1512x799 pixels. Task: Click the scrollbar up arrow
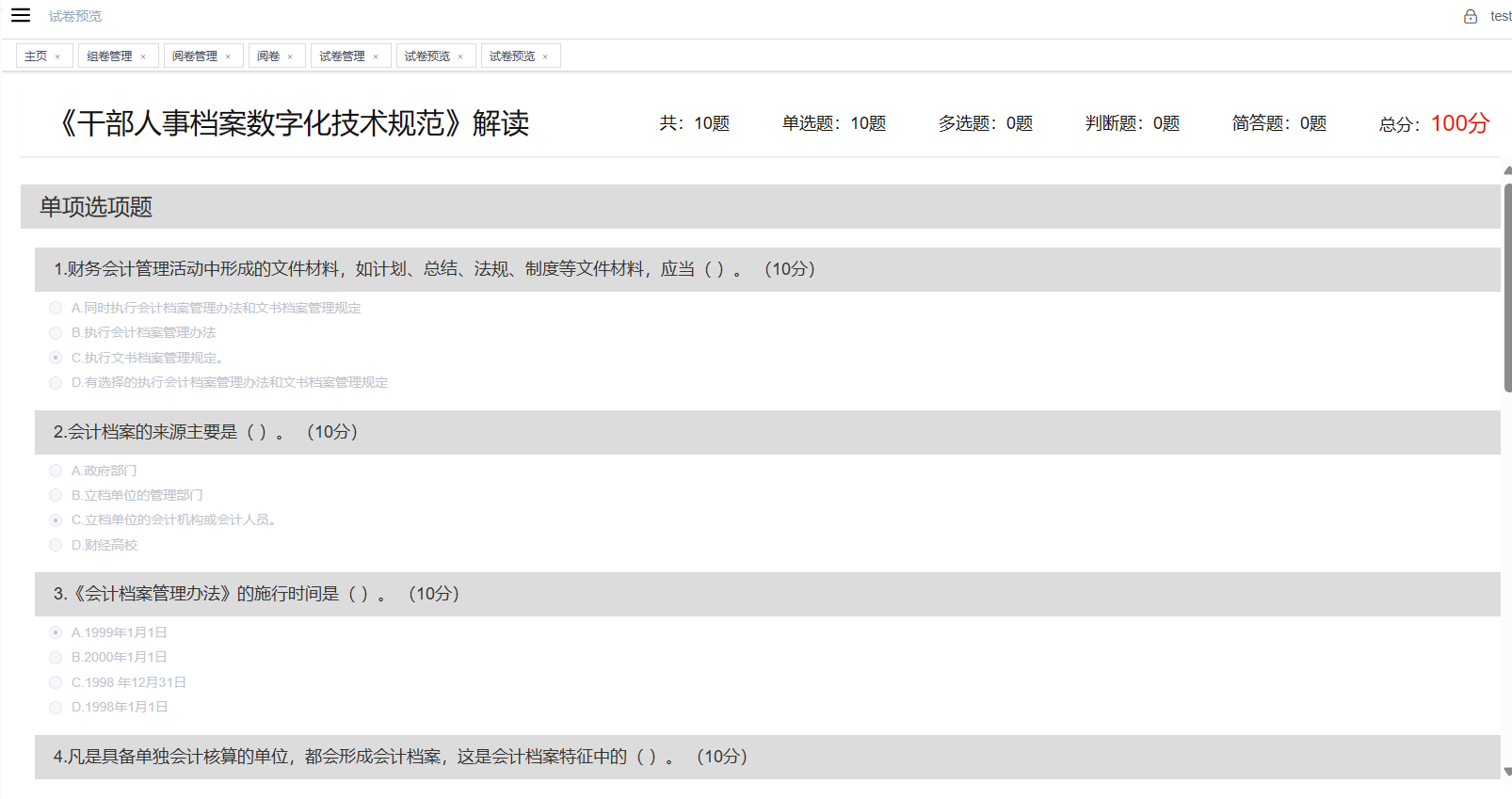point(1507,171)
